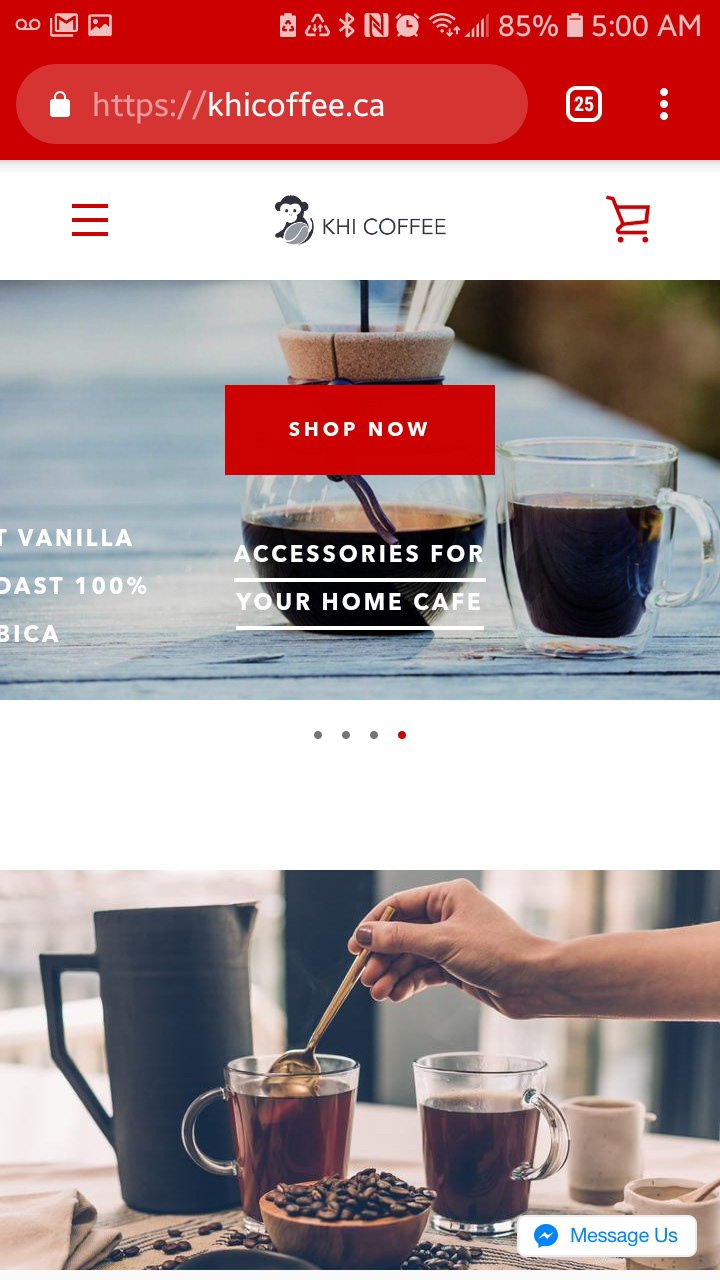Select the second carousel slide dot
The height and width of the screenshot is (1280, 720).
coord(346,735)
